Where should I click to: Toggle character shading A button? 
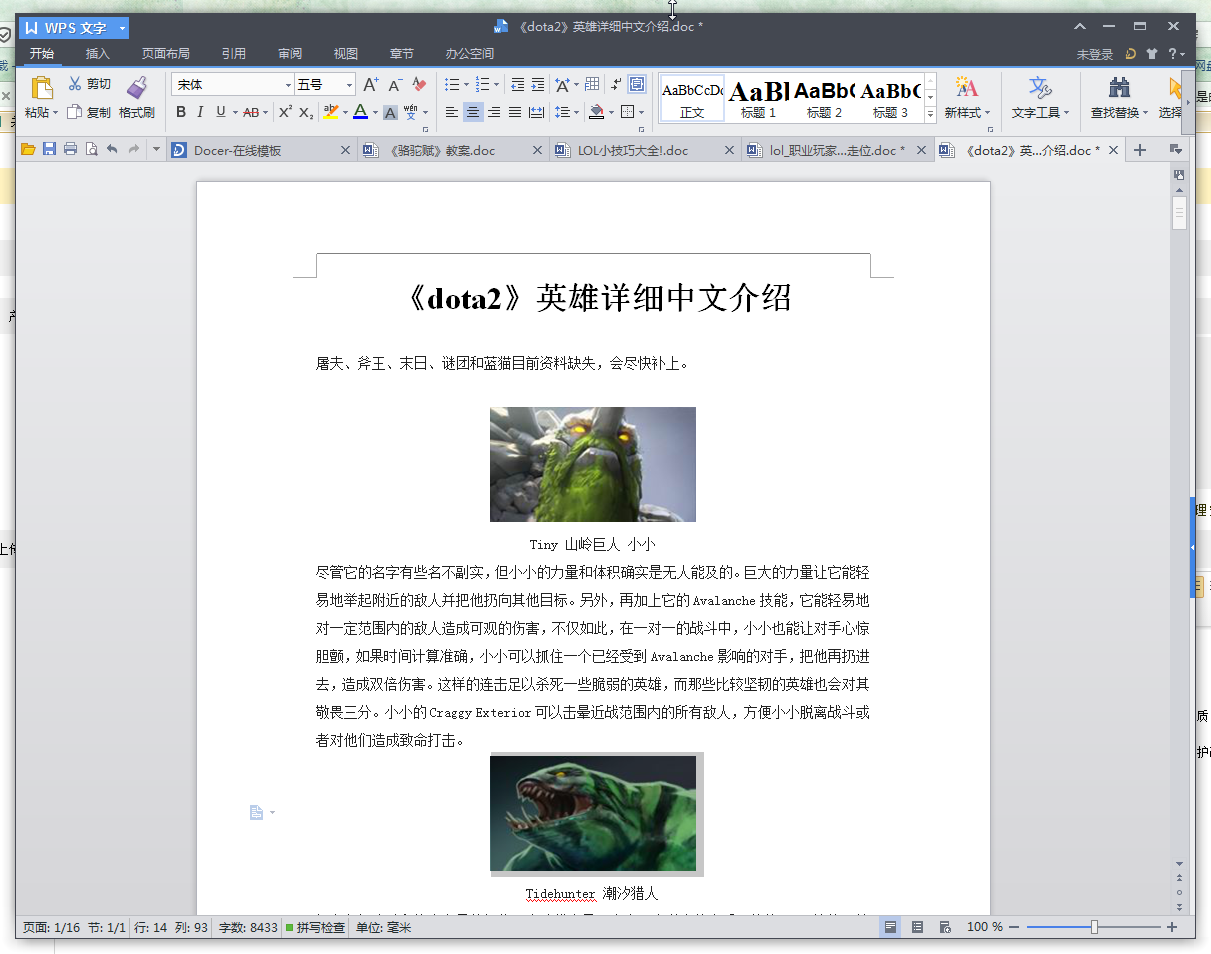pyautogui.click(x=390, y=112)
